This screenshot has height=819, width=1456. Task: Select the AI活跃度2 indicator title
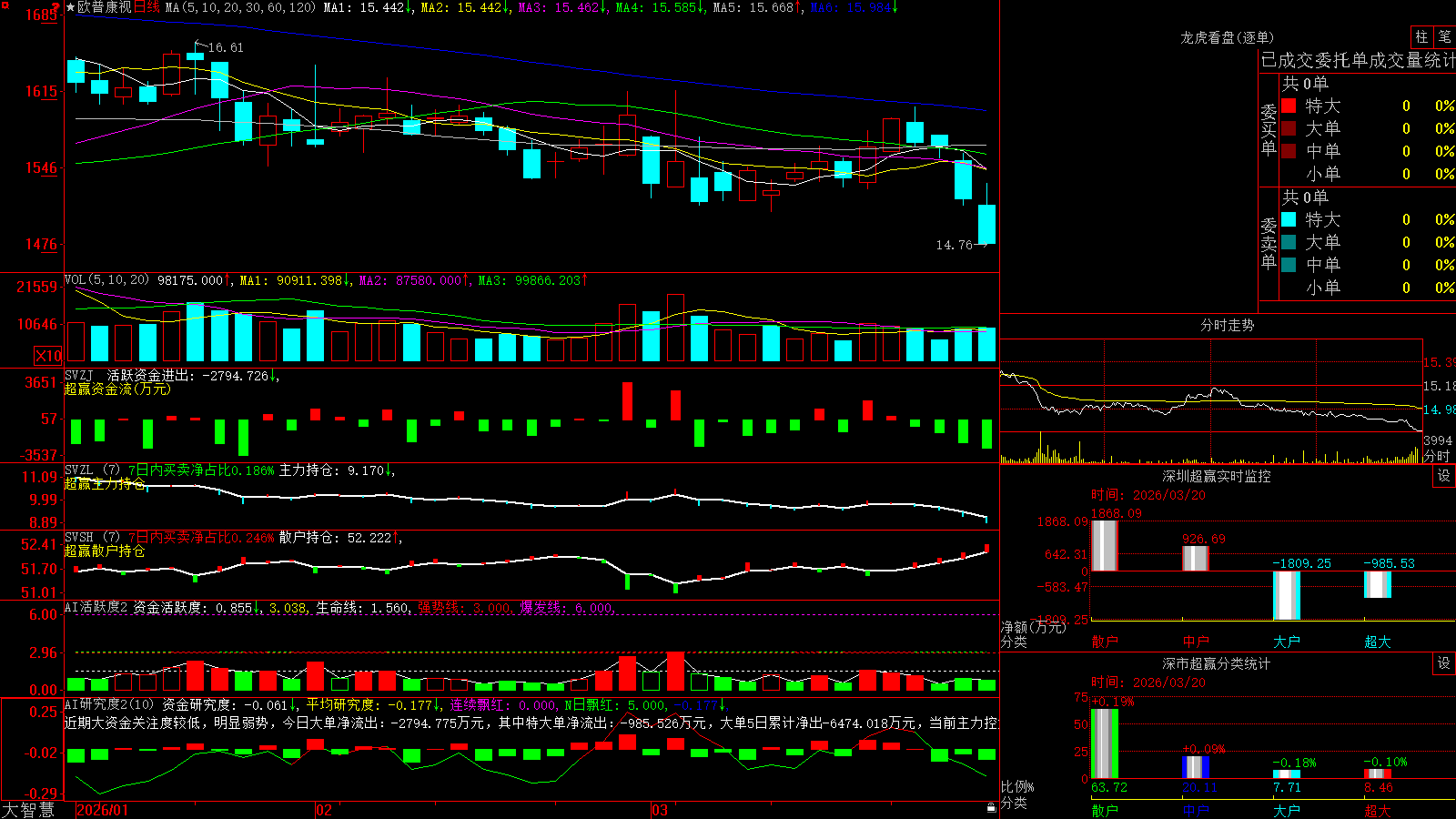[x=96, y=608]
